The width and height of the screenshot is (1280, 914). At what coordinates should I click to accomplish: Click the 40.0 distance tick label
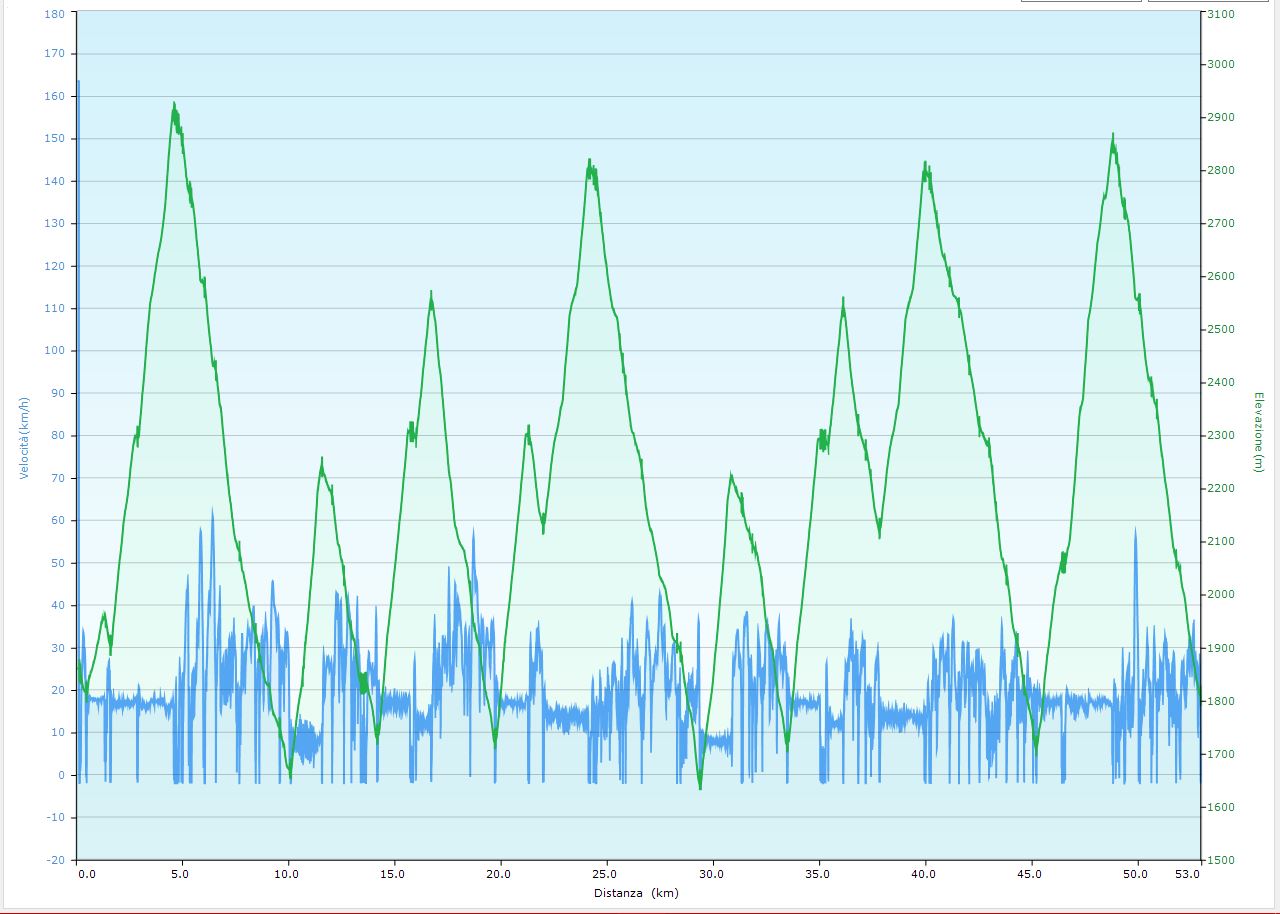point(924,874)
